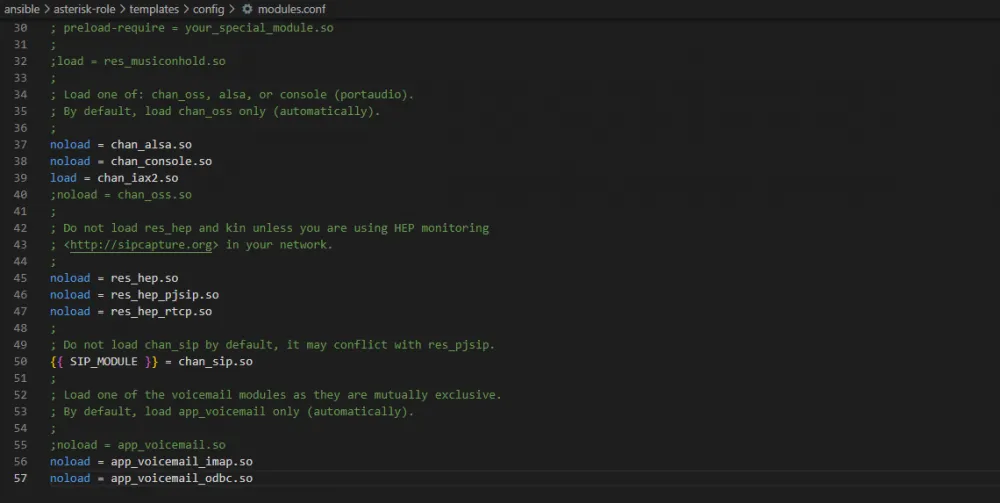This screenshot has width=1000, height=503.
Task: Click 'your_special_module.so' in preload-require comment
Action: (259, 28)
